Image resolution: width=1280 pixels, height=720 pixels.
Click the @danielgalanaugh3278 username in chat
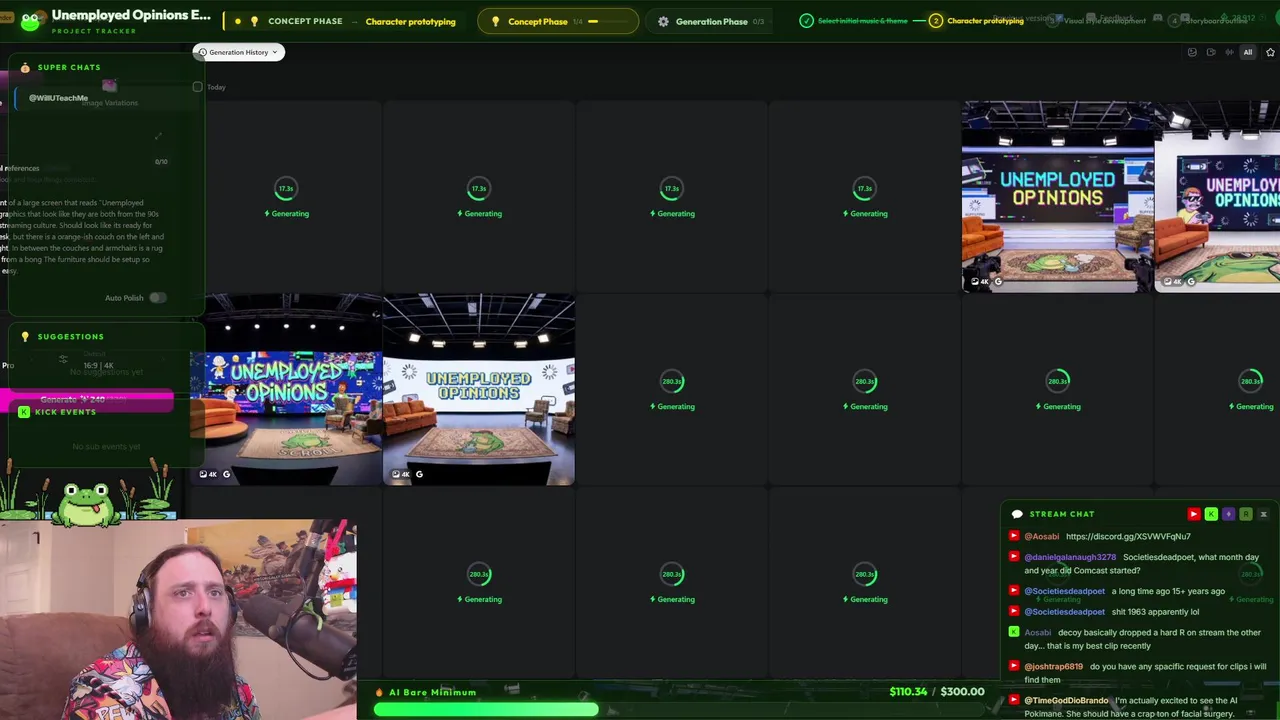click(1070, 557)
